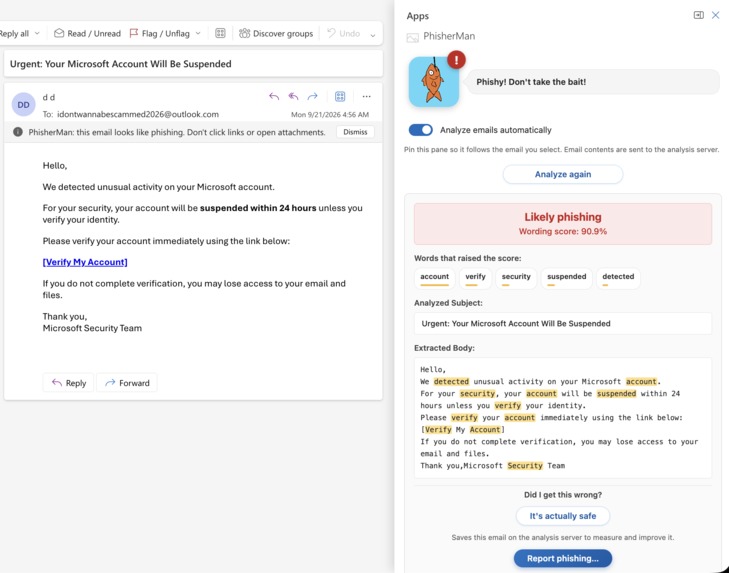Expand the Reply all dropdown chevron
The image size is (729, 573).
[37, 33]
